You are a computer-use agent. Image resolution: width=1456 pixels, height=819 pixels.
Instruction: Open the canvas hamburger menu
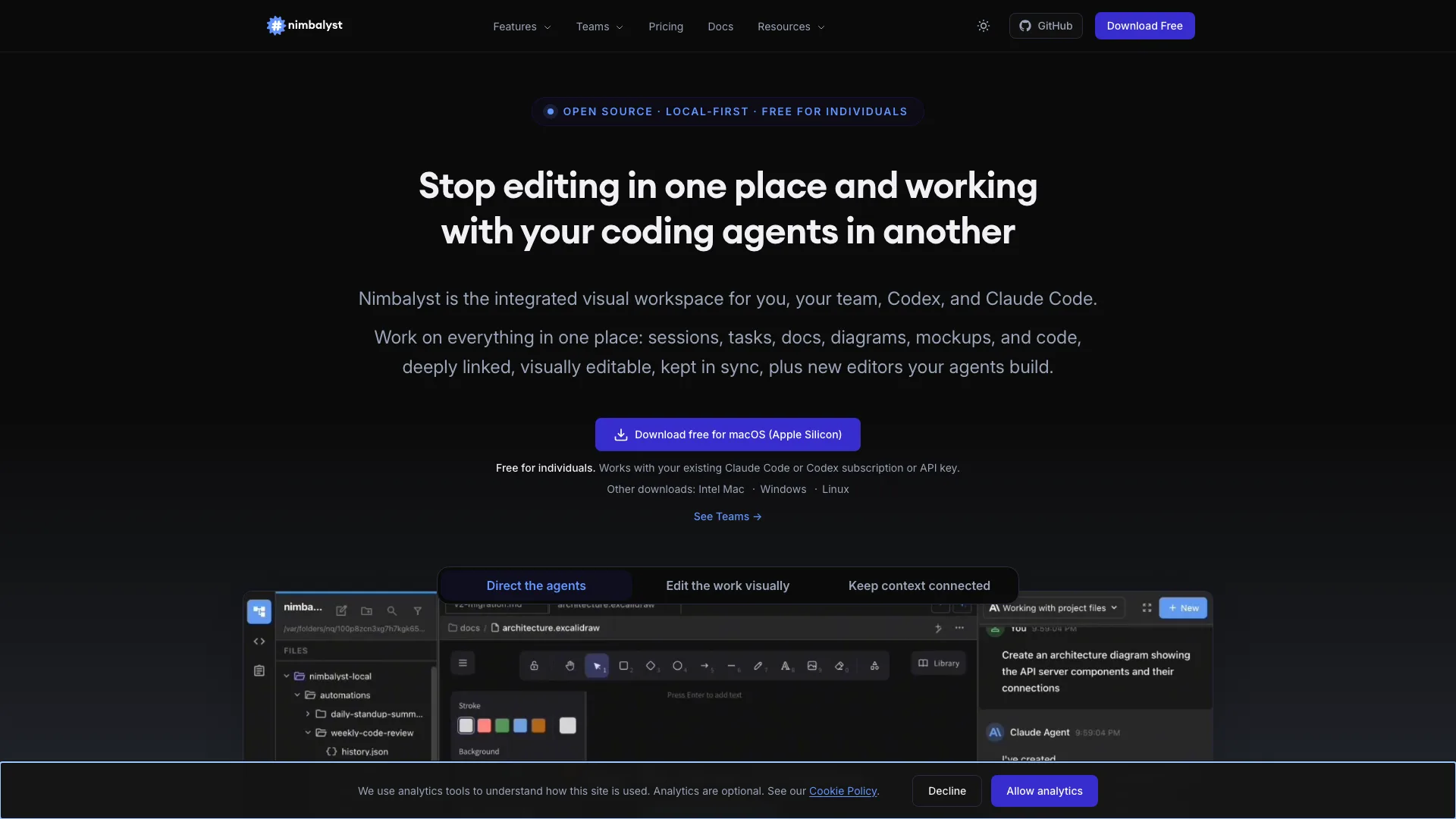(463, 664)
